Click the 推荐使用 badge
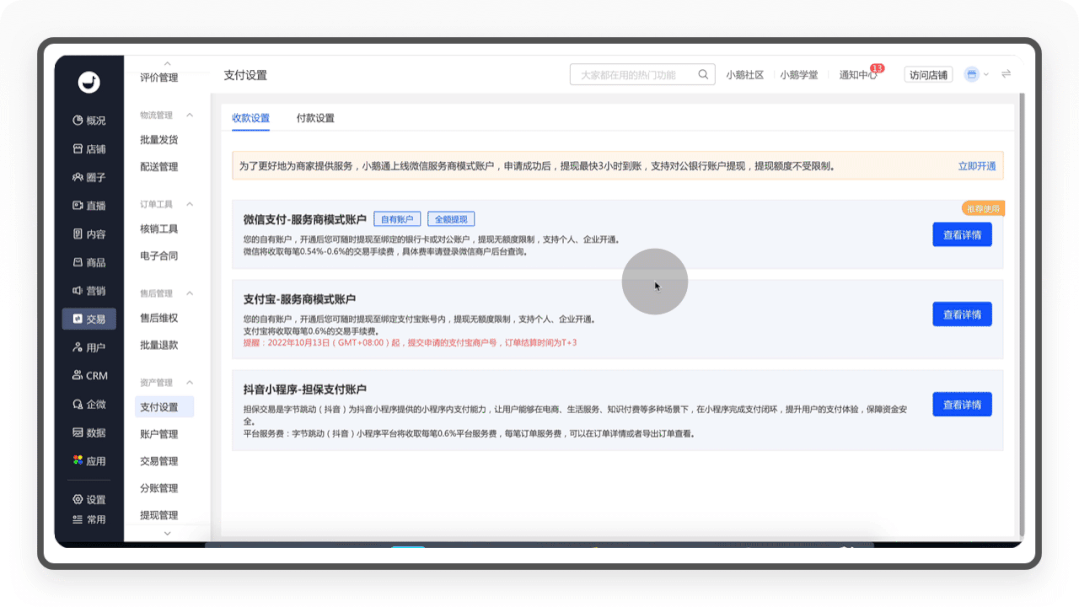 point(983,209)
